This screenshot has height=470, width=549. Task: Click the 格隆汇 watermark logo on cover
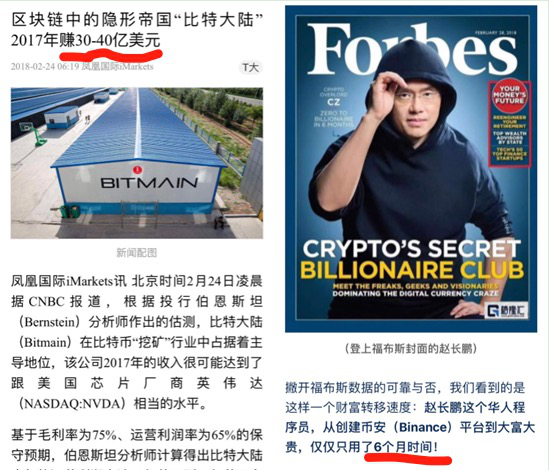(506, 310)
